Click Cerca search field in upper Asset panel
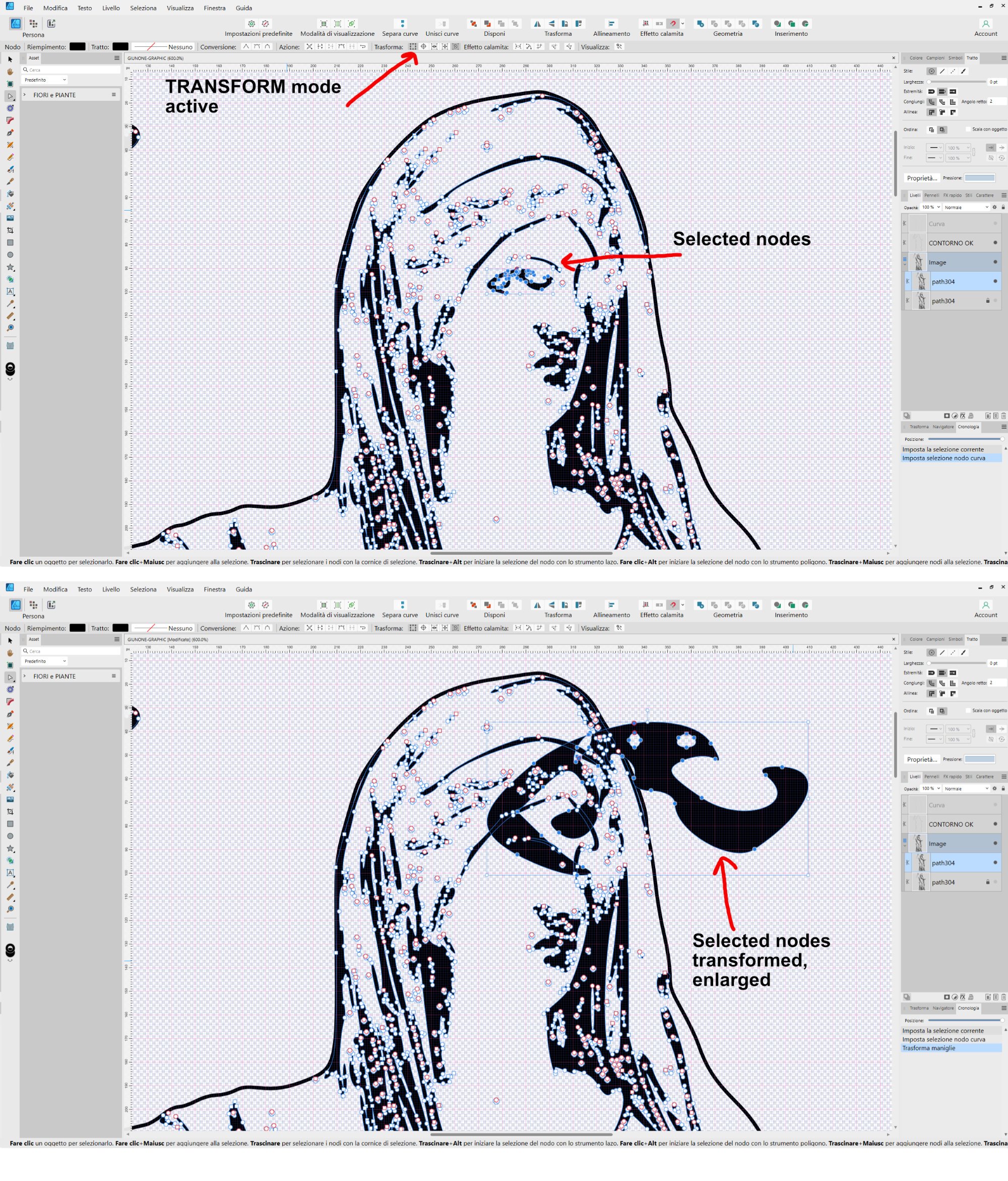This screenshot has width=1008, height=1181. 71,70
